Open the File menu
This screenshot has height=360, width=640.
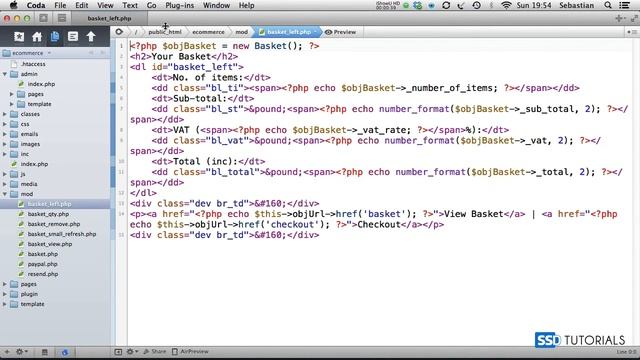pyautogui.click(x=60, y=5)
